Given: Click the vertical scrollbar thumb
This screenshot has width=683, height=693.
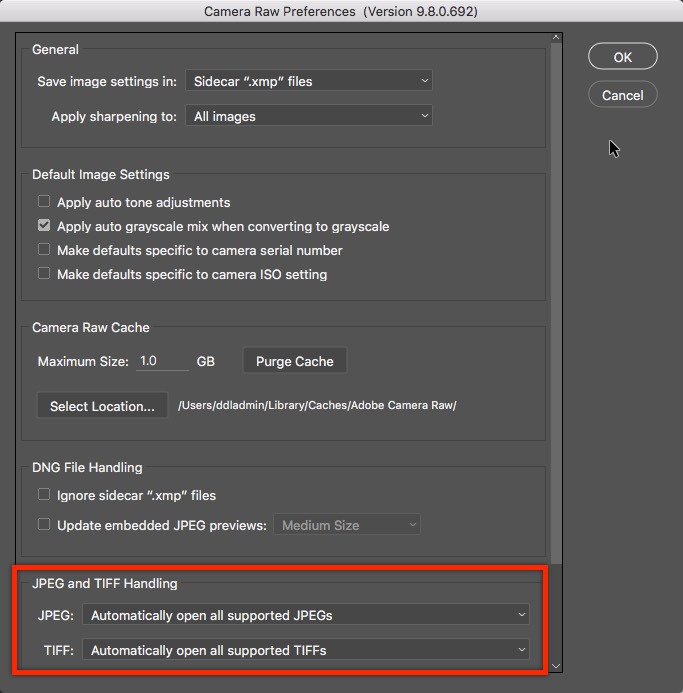Looking at the screenshot, I should [x=556, y=300].
